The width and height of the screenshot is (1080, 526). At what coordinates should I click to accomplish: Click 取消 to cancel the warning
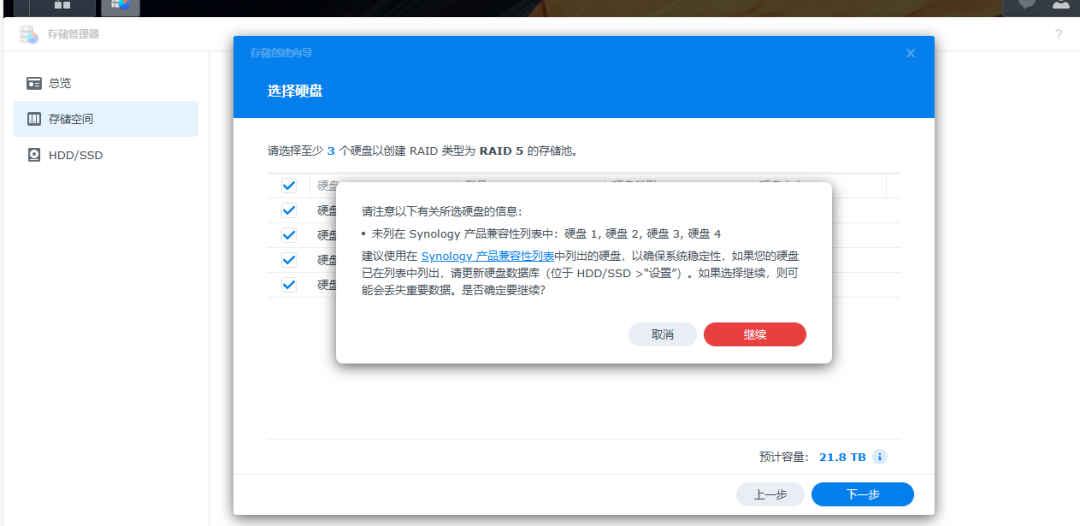click(662, 335)
